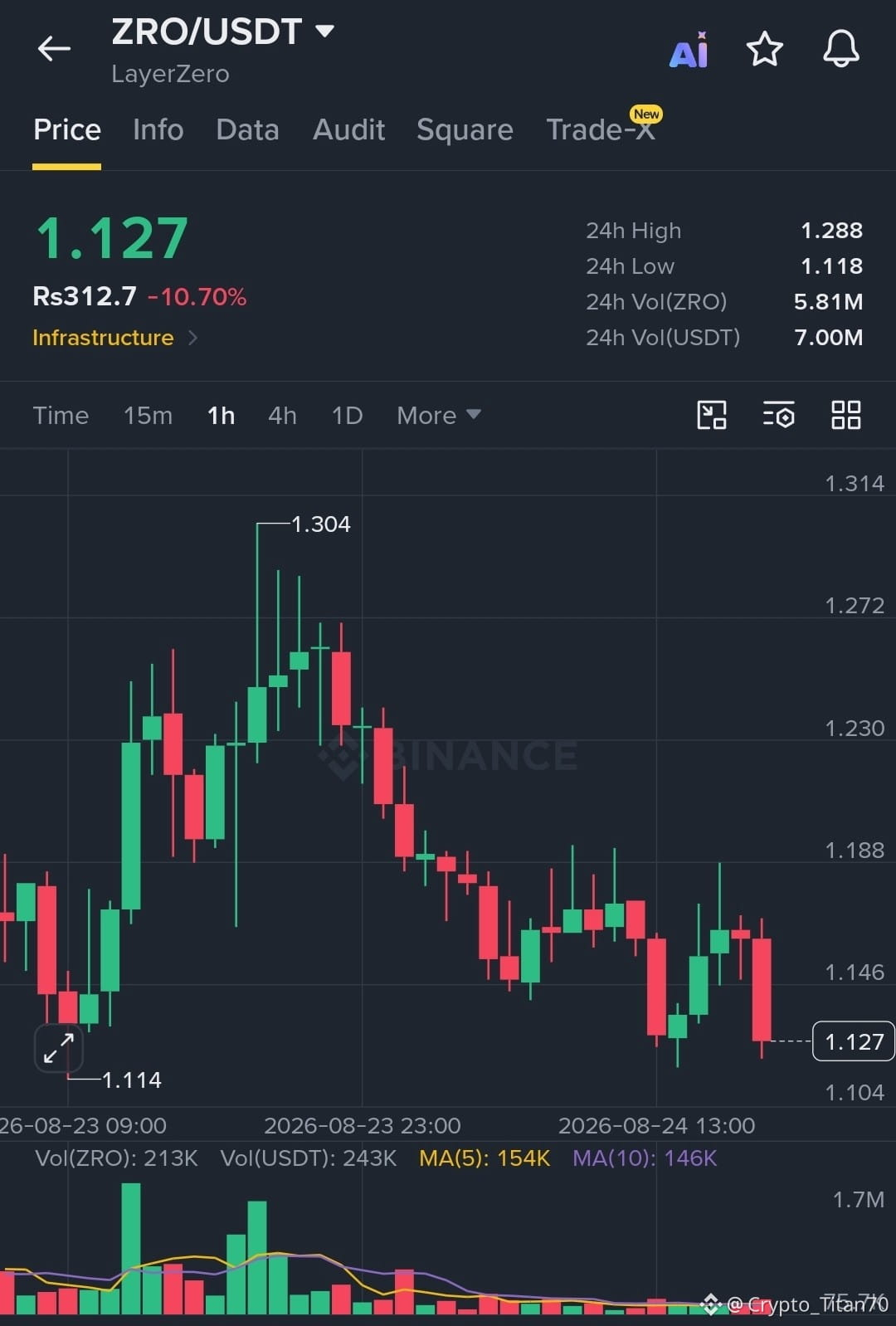Tap the Vol(USDT): 243K label
The height and width of the screenshot is (1326, 896).
point(309,1158)
